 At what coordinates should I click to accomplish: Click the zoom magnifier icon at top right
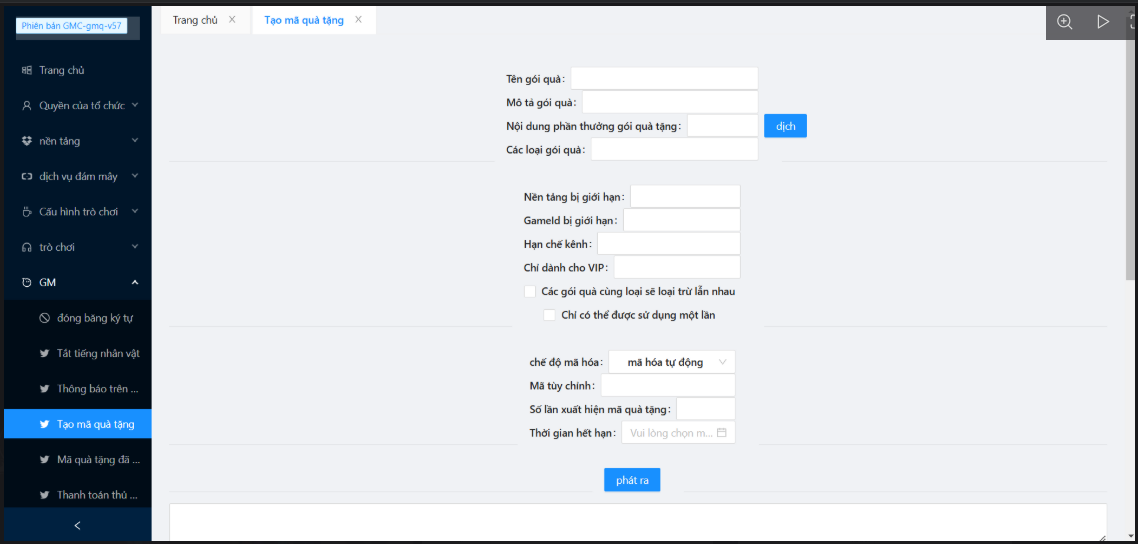point(1064,21)
